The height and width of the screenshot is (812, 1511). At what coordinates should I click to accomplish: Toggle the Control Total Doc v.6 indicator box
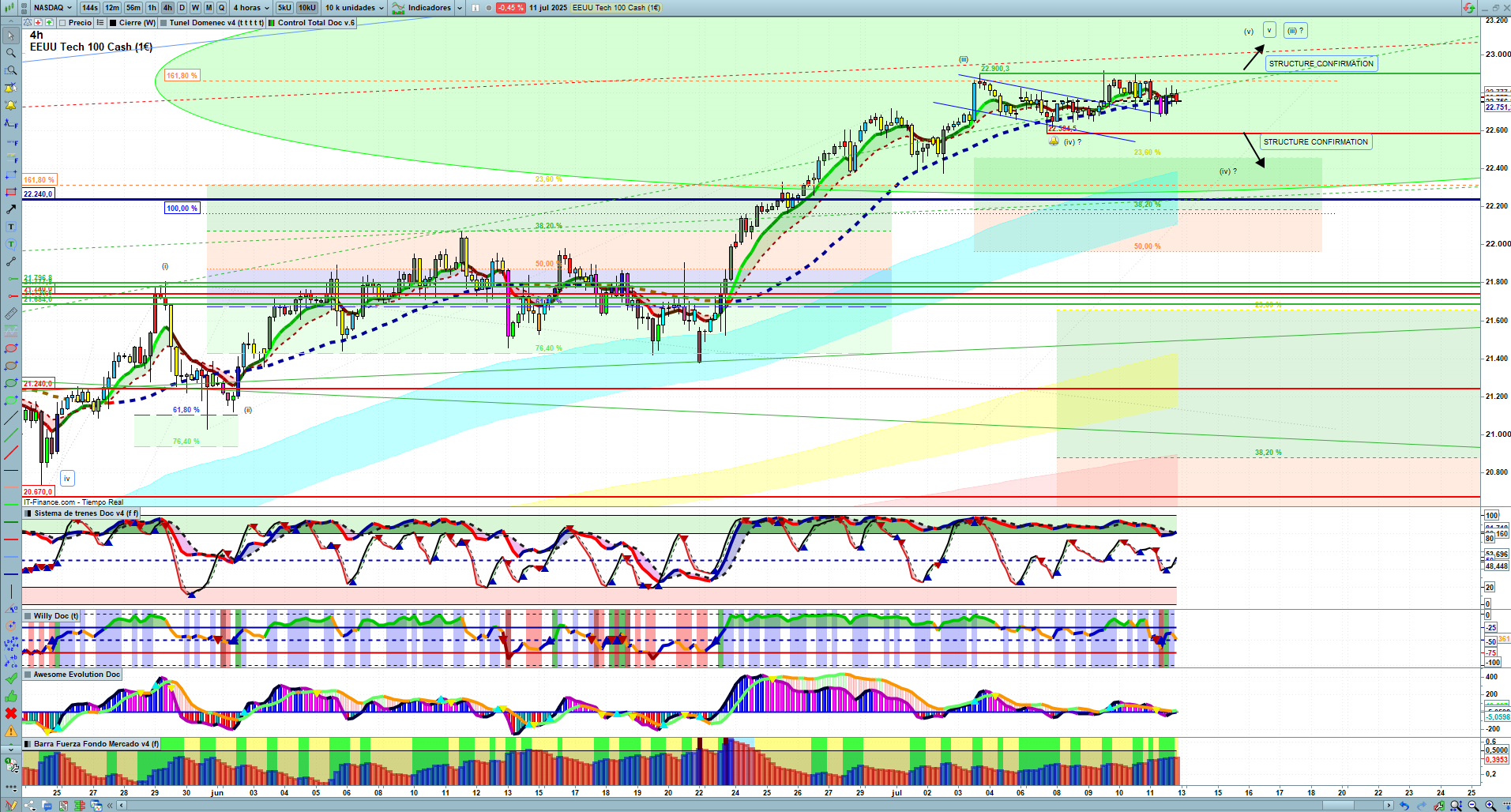(x=272, y=23)
